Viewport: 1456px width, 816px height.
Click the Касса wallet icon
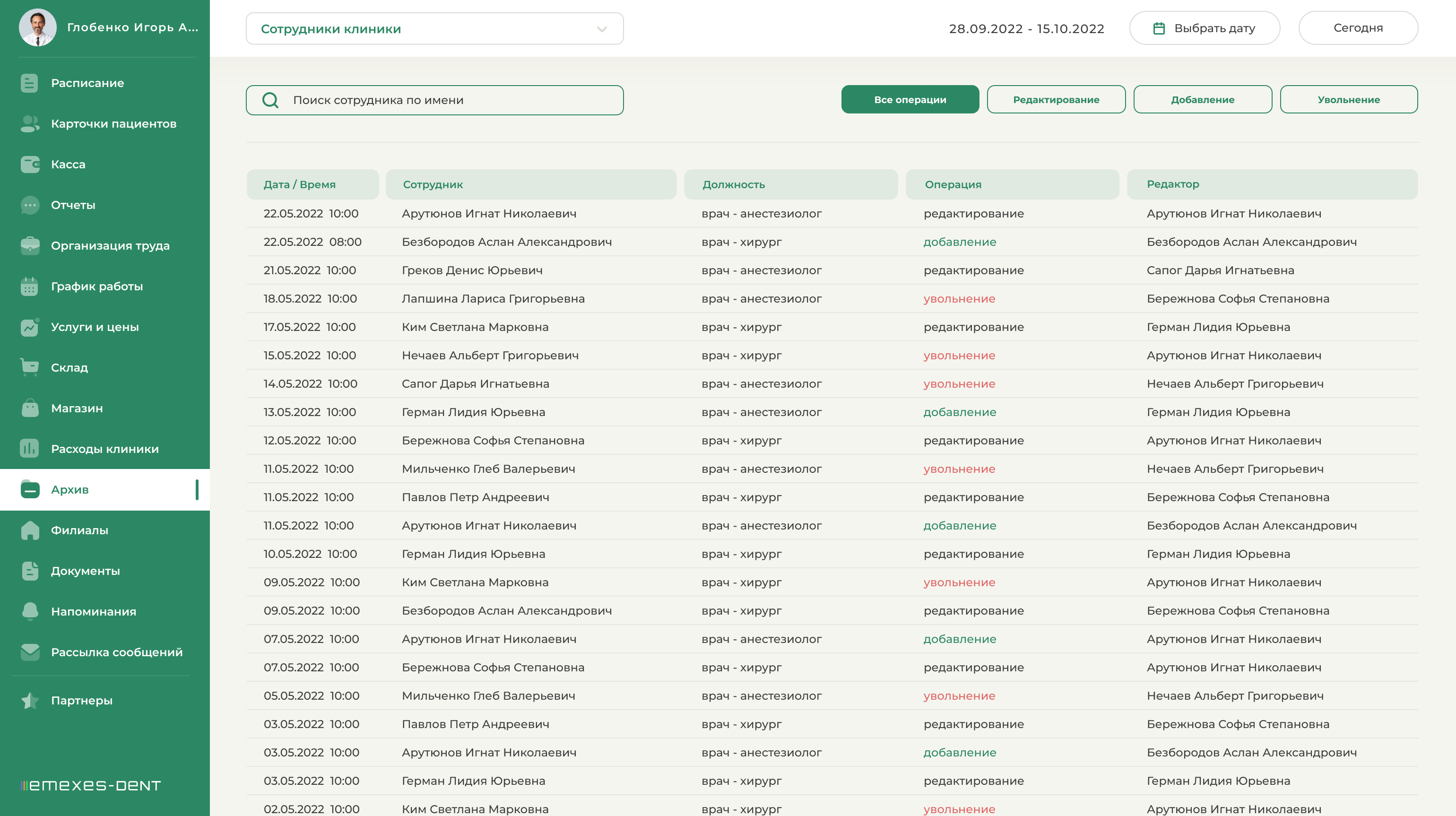pos(30,165)
